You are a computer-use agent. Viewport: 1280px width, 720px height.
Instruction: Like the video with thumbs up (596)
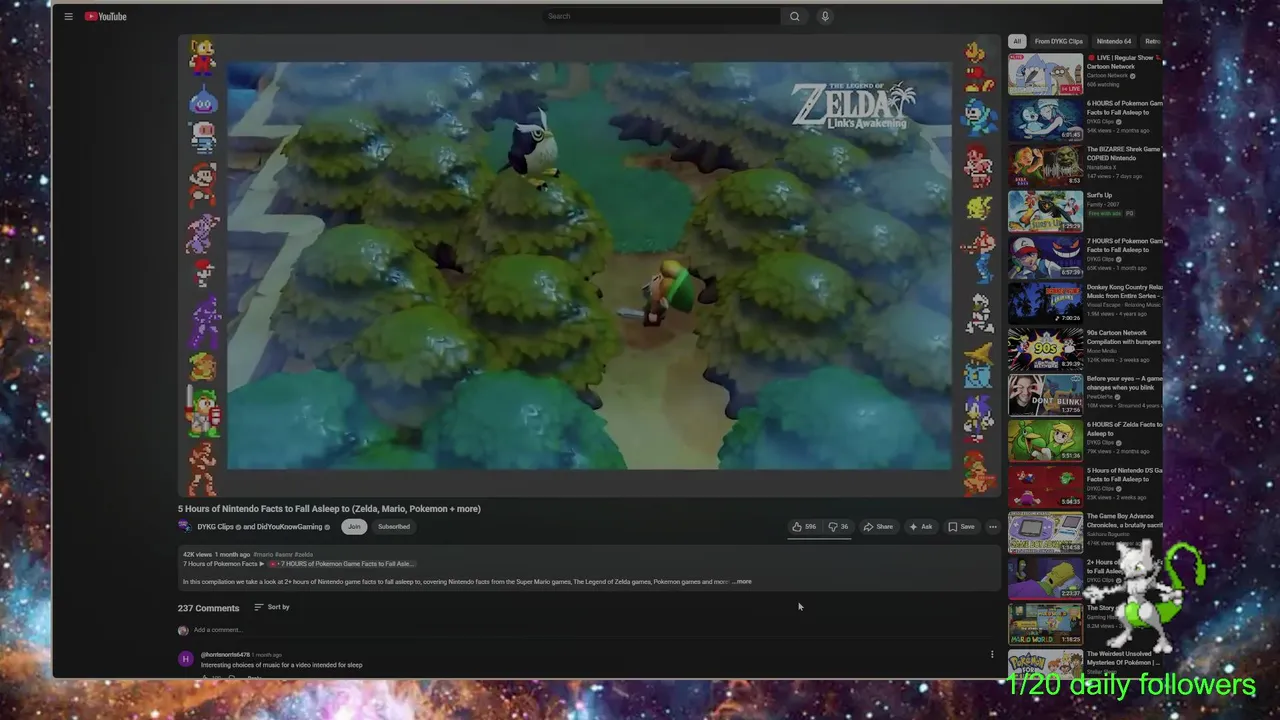pos(804,527)
